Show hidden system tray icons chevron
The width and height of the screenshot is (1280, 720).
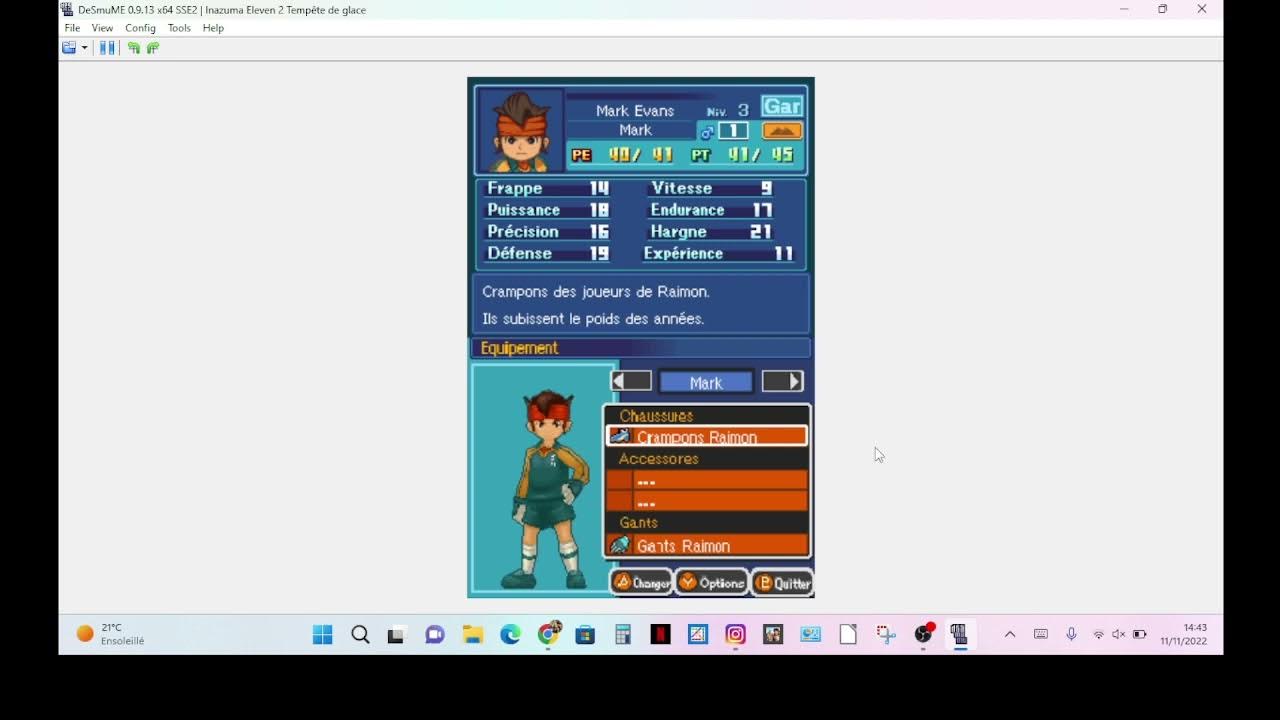tap(1010, 634)
